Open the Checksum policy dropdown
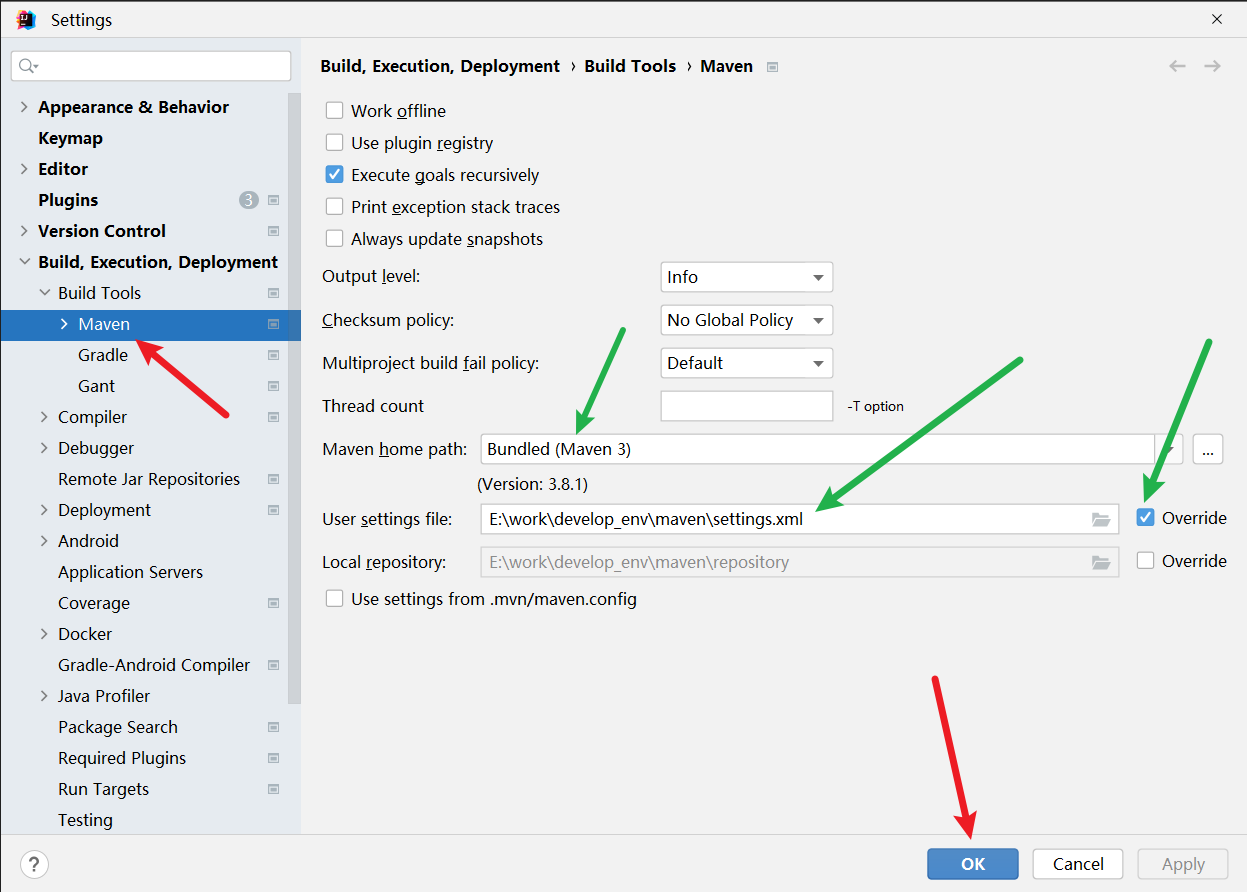This screenshot has width=1247, height=892. (746, 320)
